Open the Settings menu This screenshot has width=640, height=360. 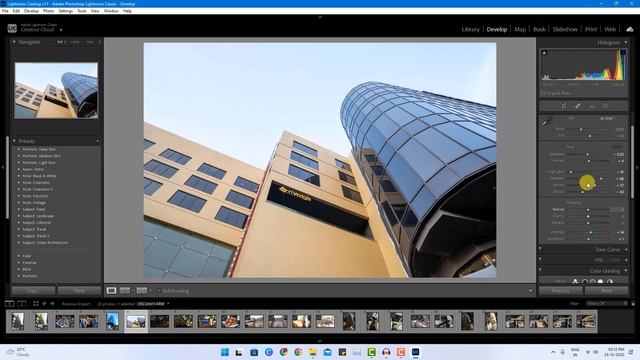tap(65, 11)
